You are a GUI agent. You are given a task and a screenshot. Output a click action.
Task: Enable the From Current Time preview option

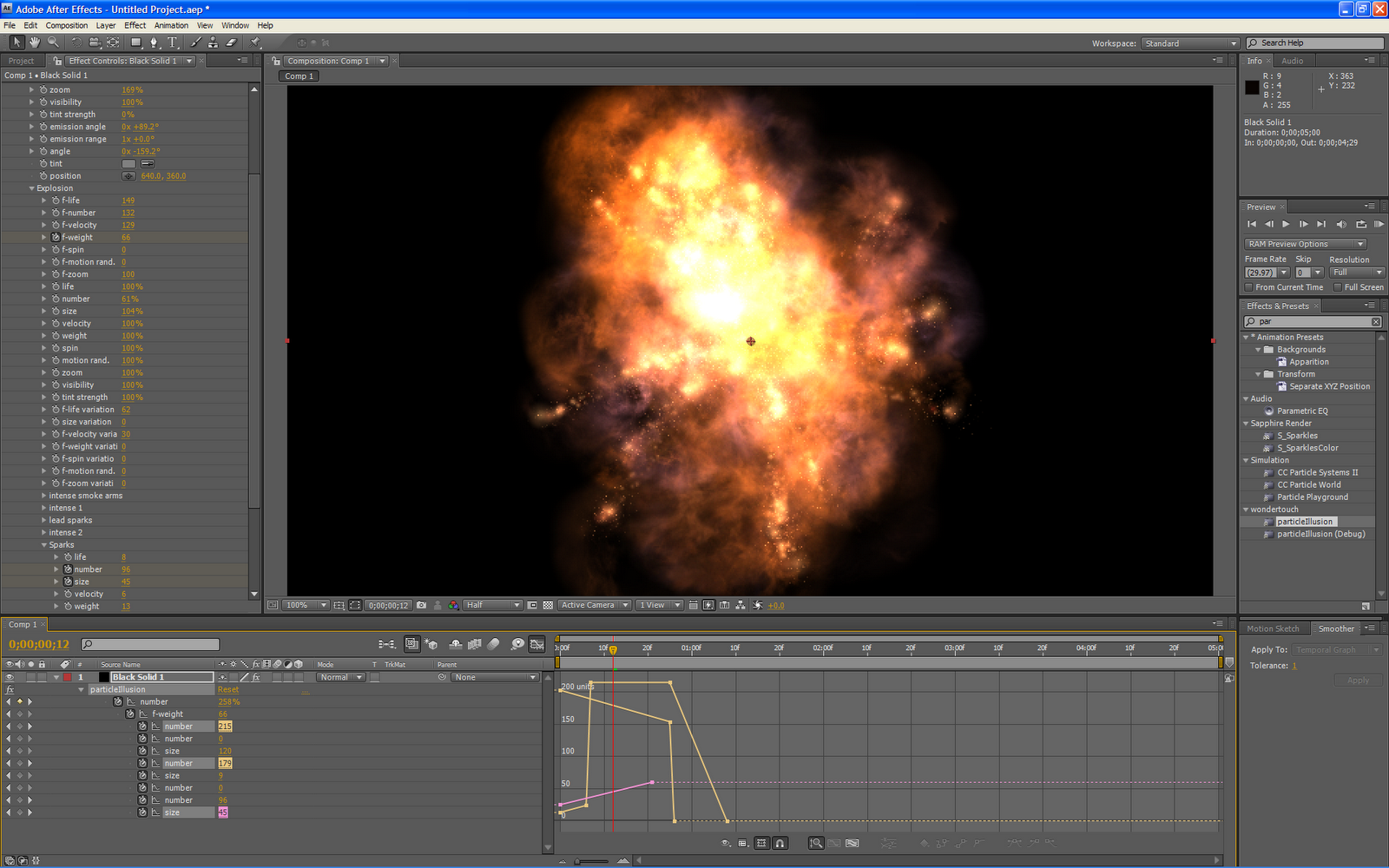[x=1249, y=286]
